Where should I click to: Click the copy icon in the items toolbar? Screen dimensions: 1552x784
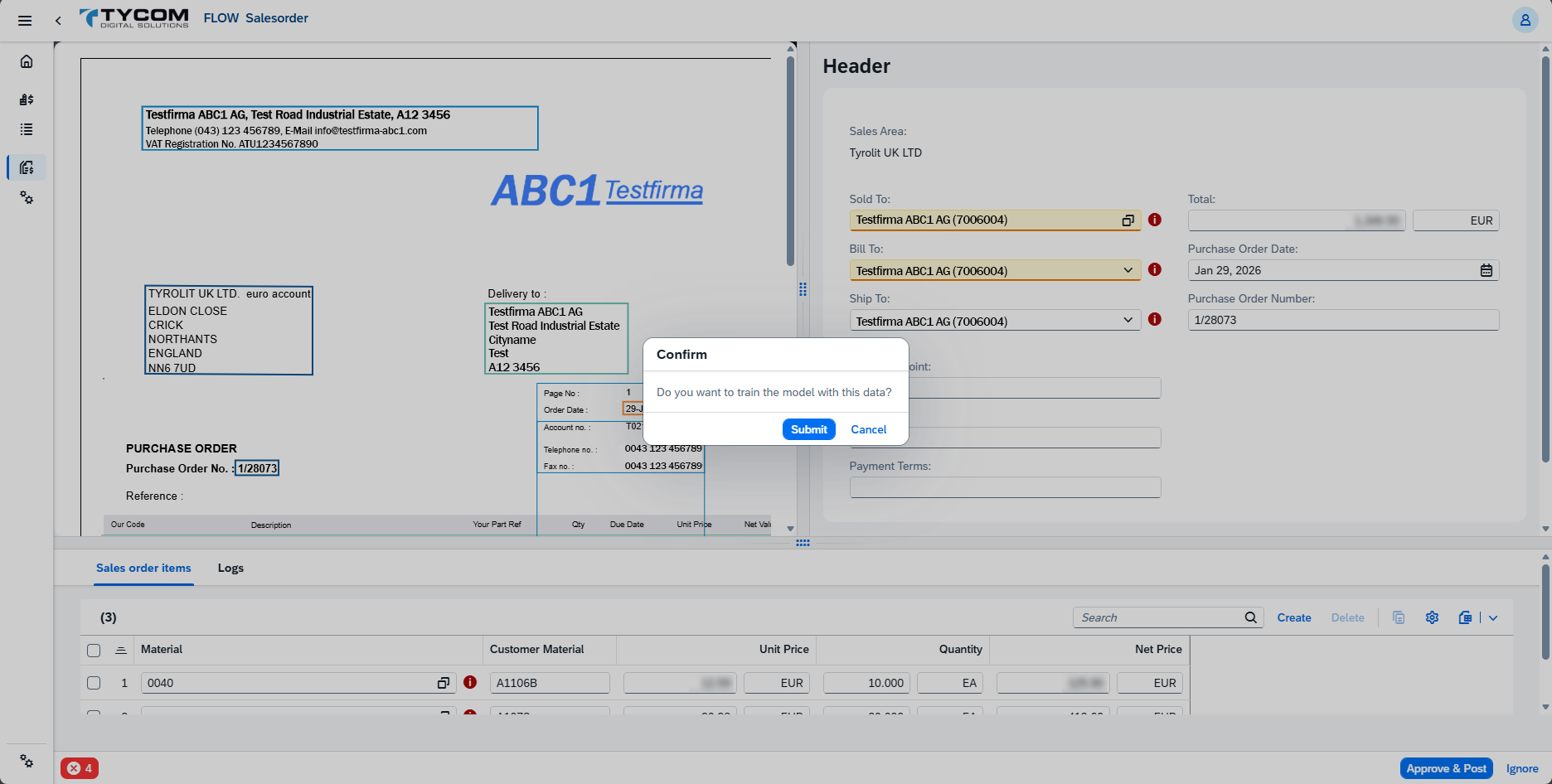(x=1399, y=617)
